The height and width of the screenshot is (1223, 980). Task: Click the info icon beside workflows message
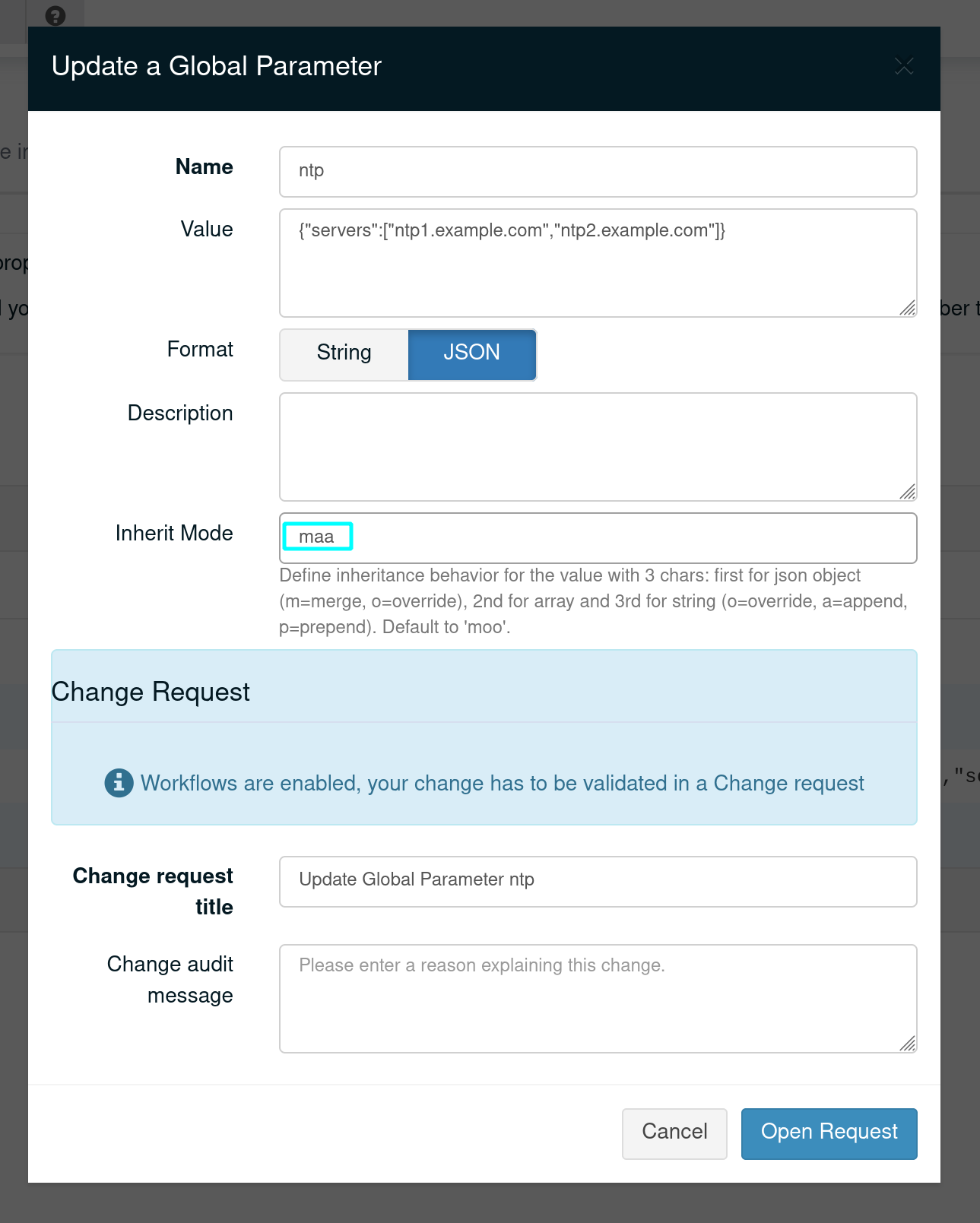click(118, 783)
